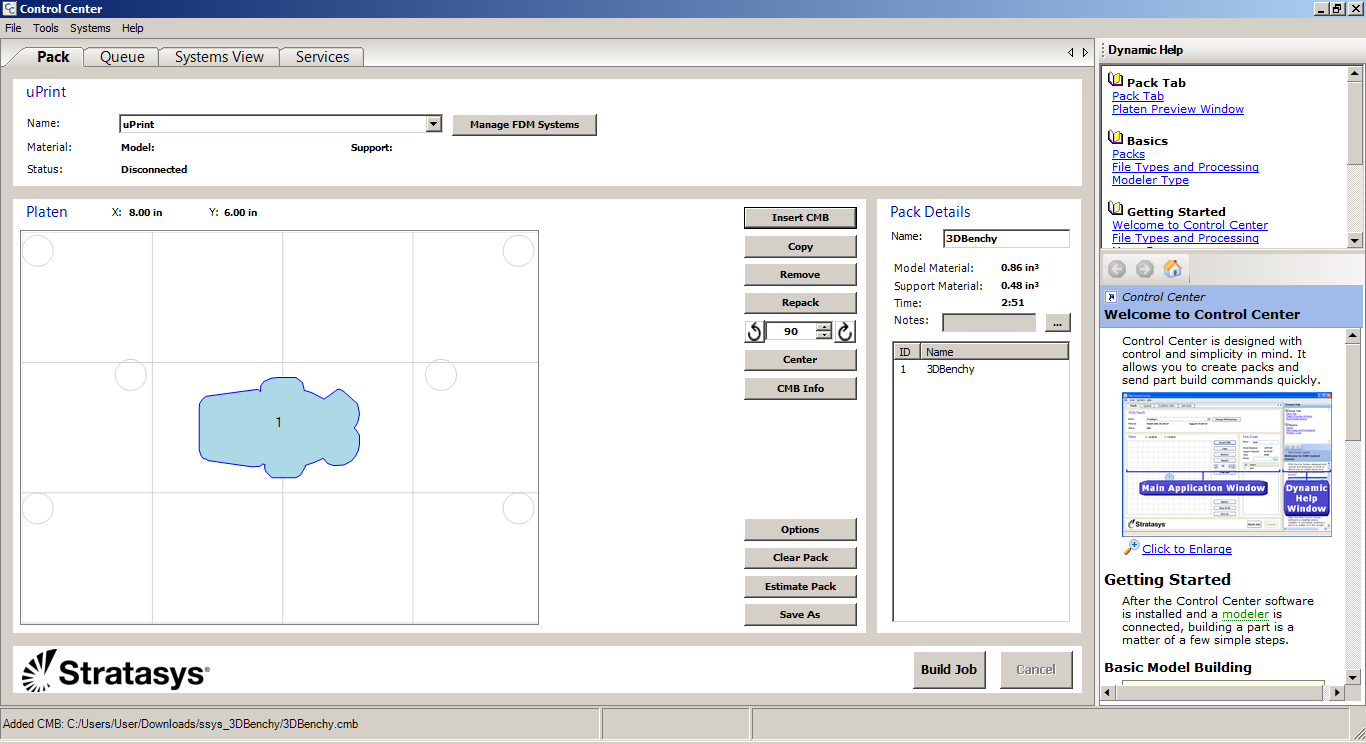Enlarge the Control Center help thumbnail image
This screenshot has width=1366, height=744.
coord(1227,464)
